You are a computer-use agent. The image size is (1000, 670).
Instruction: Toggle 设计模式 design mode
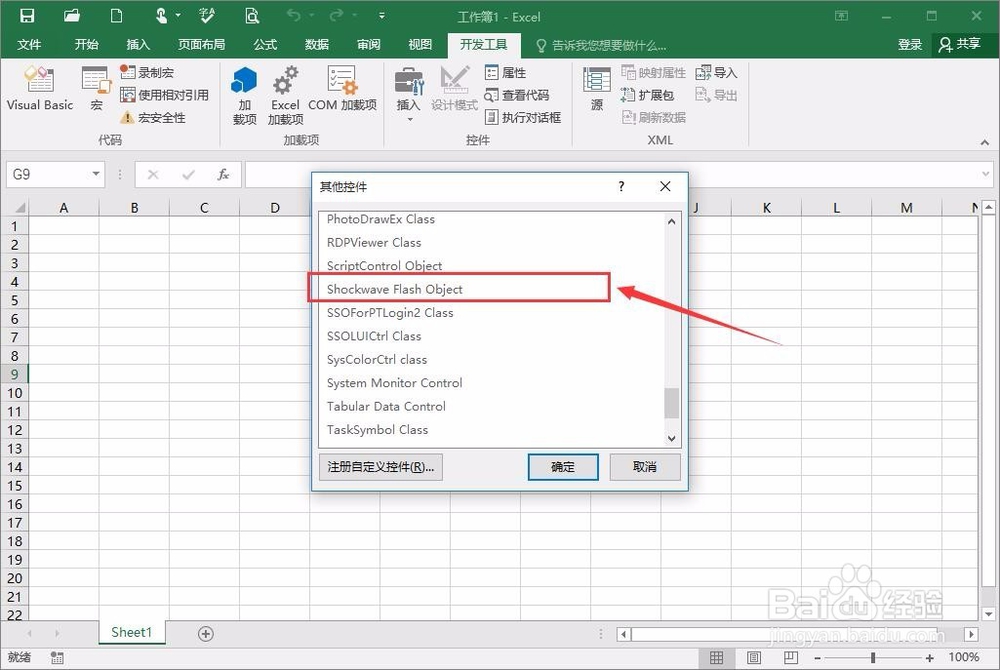[x=454, y=89]
